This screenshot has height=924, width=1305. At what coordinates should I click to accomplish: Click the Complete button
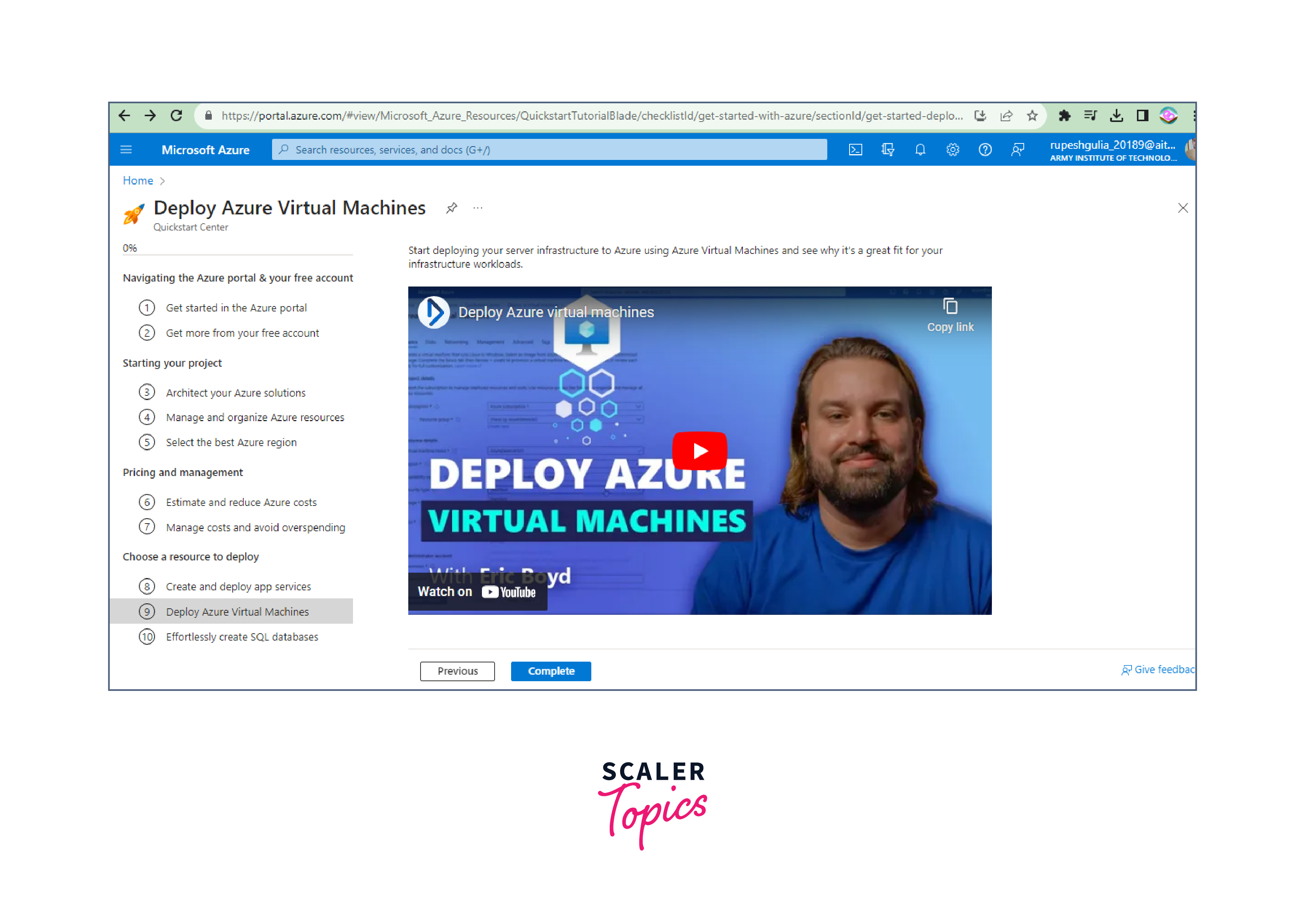click(550, 671)
